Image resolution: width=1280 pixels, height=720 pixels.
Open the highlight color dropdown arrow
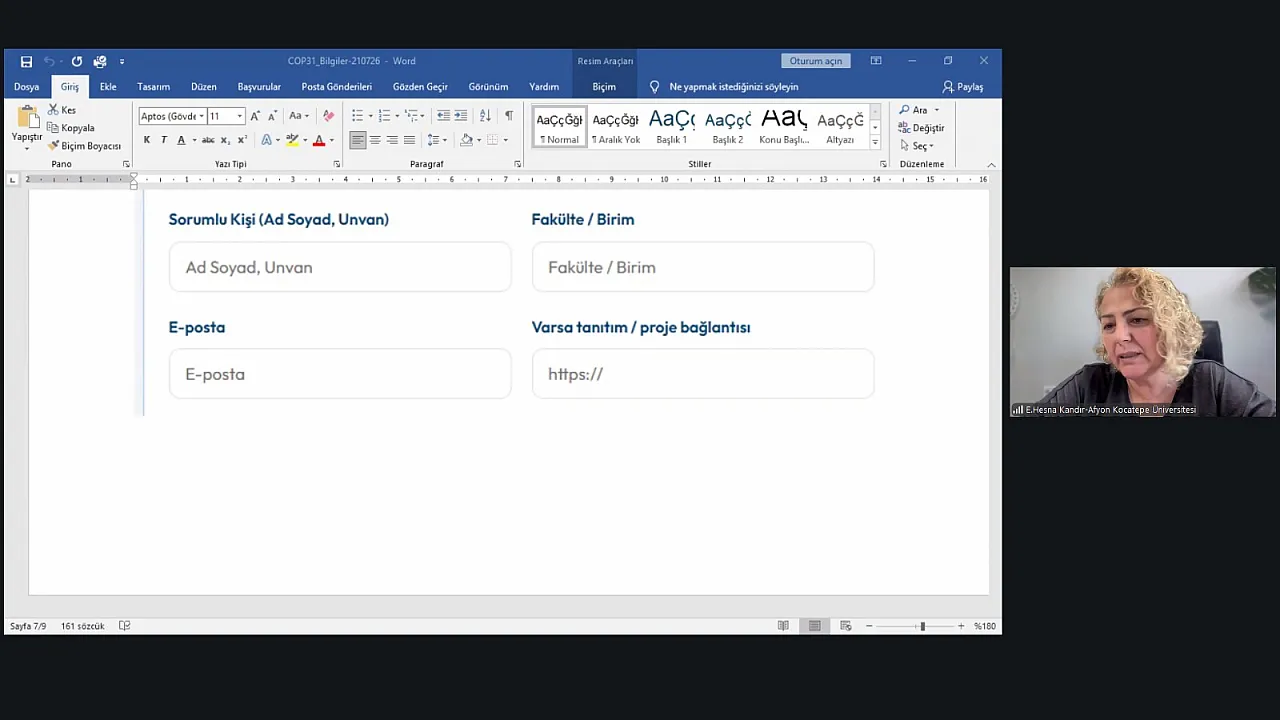click(x=303, y=140)
